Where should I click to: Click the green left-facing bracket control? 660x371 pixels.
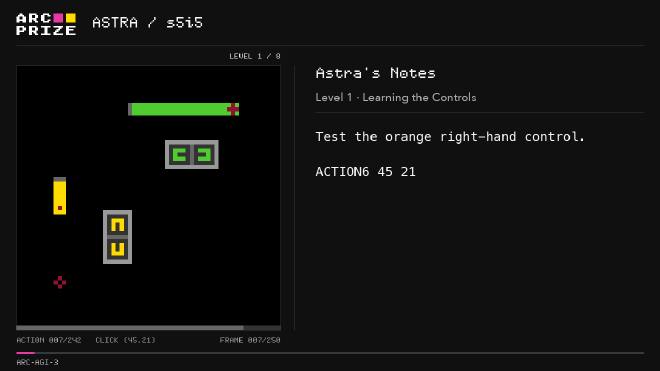[x=180, y=155]
